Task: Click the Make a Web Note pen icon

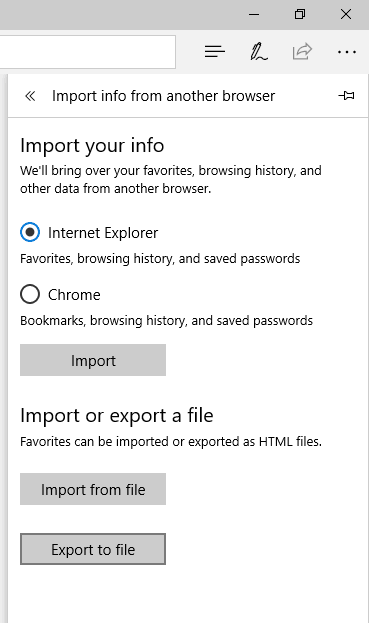Action: (x=259, y=52)
